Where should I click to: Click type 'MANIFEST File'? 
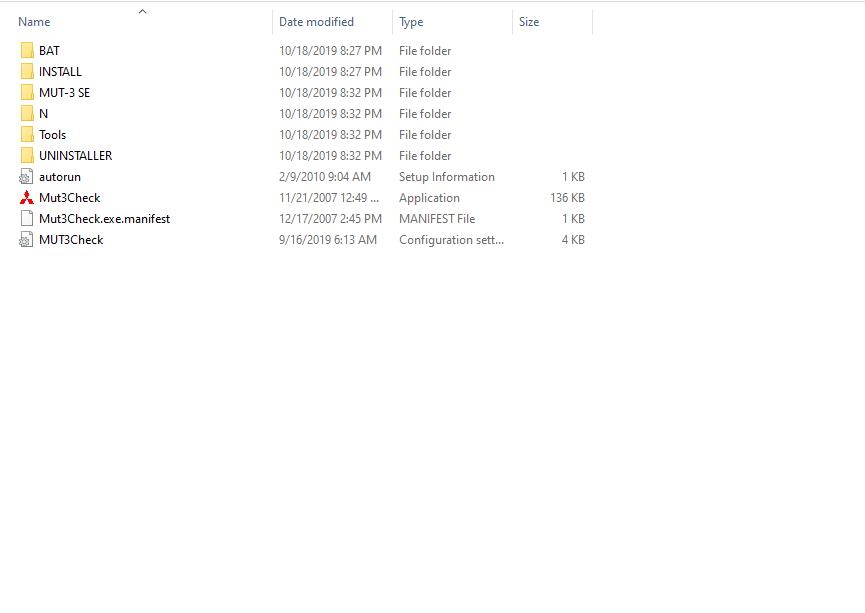pyautogui.click(x=437, y=218)
